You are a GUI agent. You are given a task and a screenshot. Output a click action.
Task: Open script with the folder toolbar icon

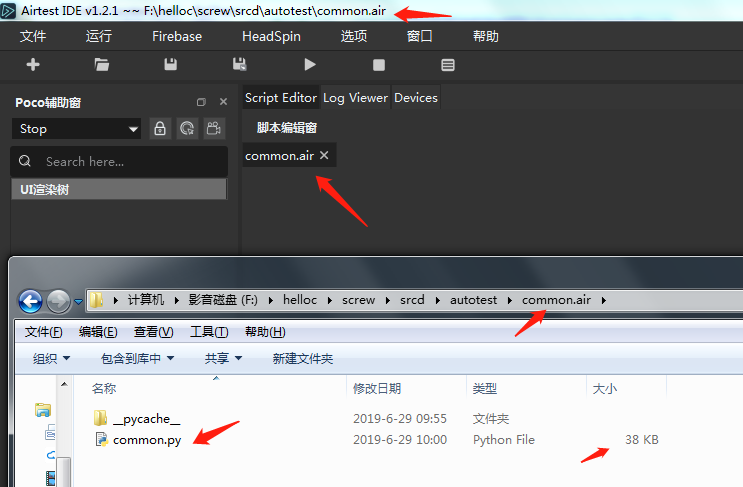point(101,64)
